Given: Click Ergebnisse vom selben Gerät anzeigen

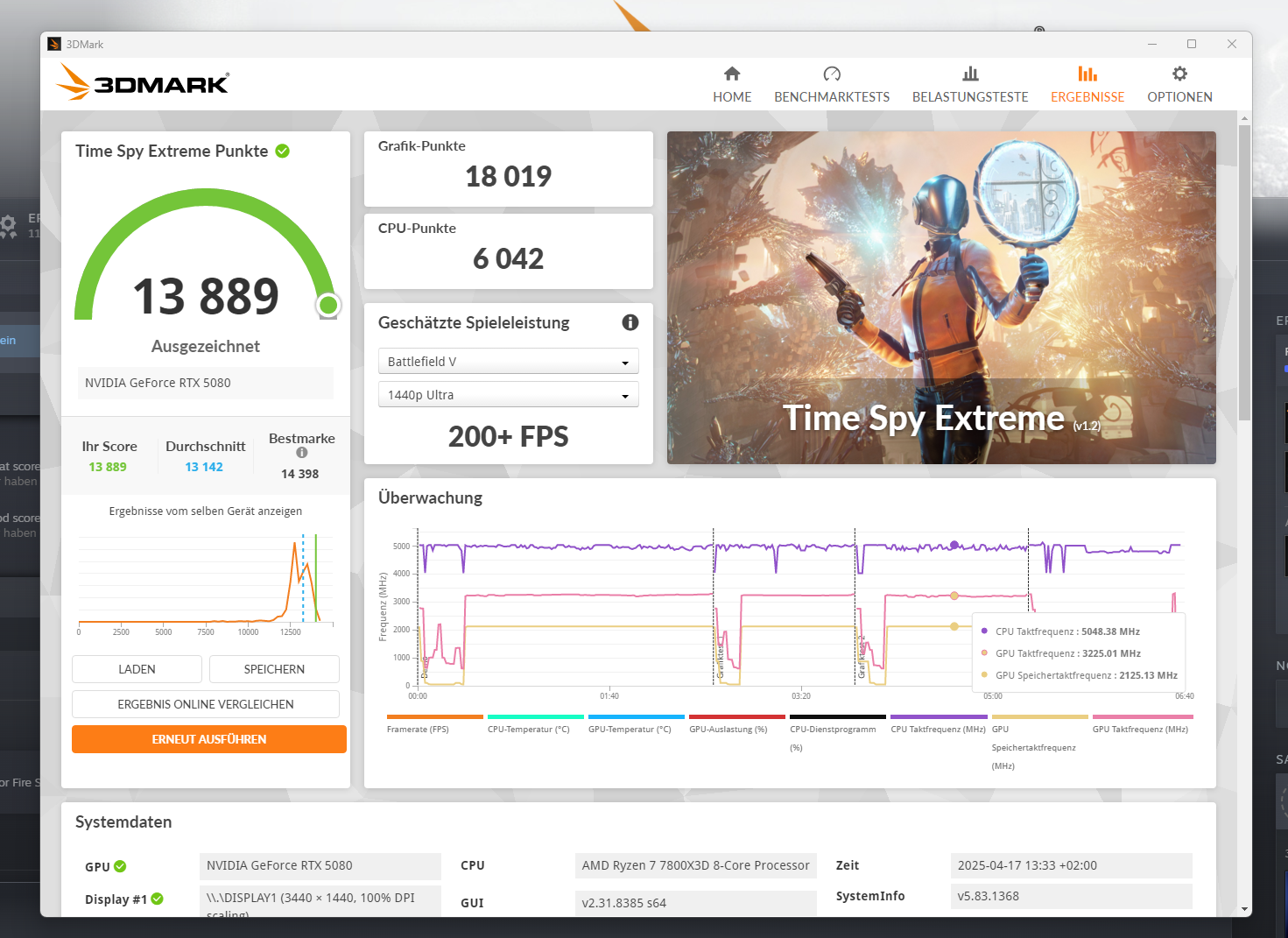Looking at the screenshot, I should (205, 511).
